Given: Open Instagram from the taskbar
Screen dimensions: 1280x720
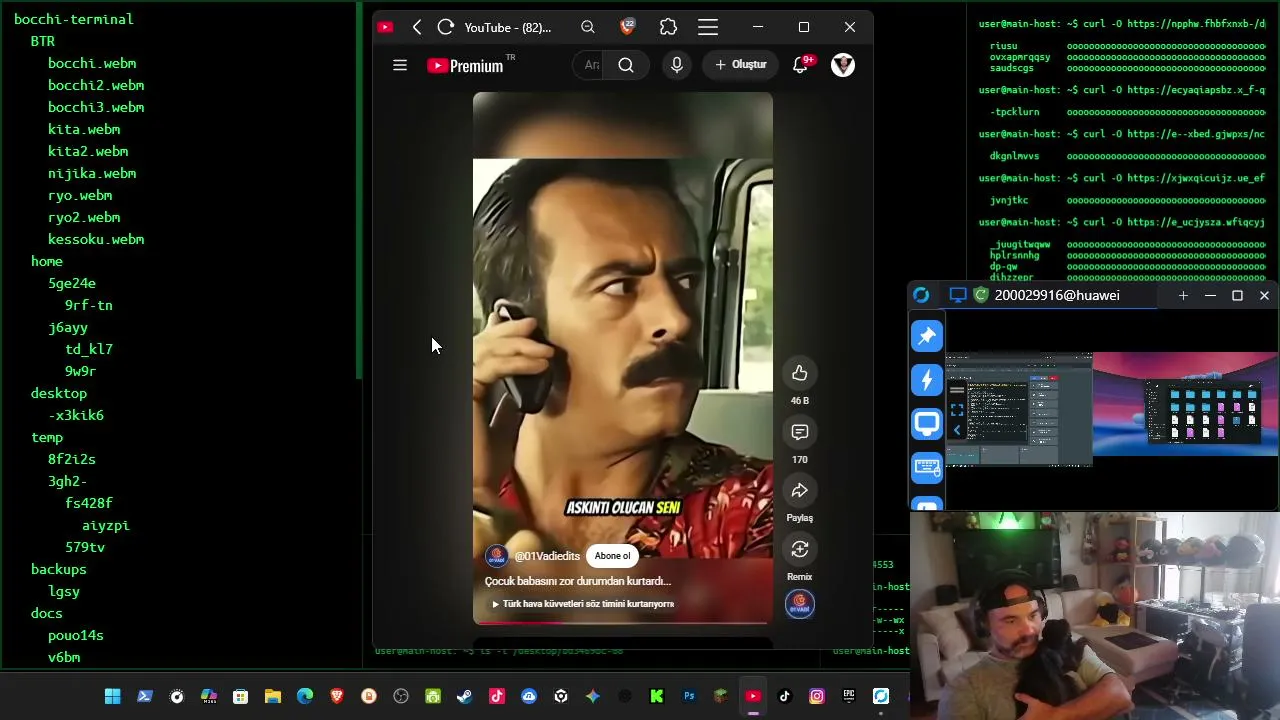Looking at the screenshot, I should click(x=817, y=696).
